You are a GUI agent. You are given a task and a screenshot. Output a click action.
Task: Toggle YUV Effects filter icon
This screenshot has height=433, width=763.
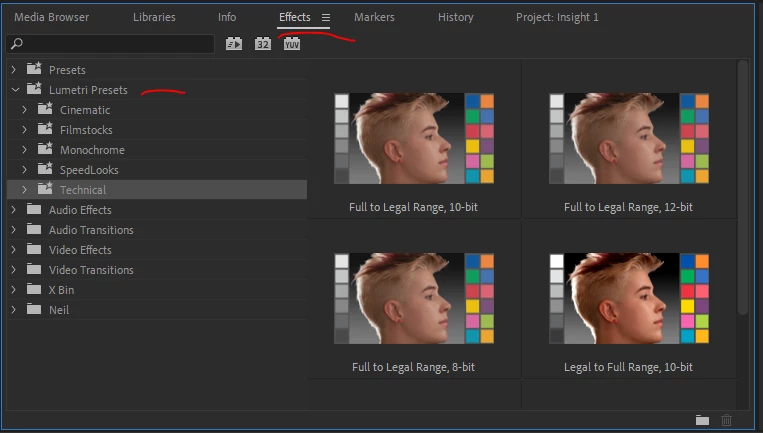(292, 44)
